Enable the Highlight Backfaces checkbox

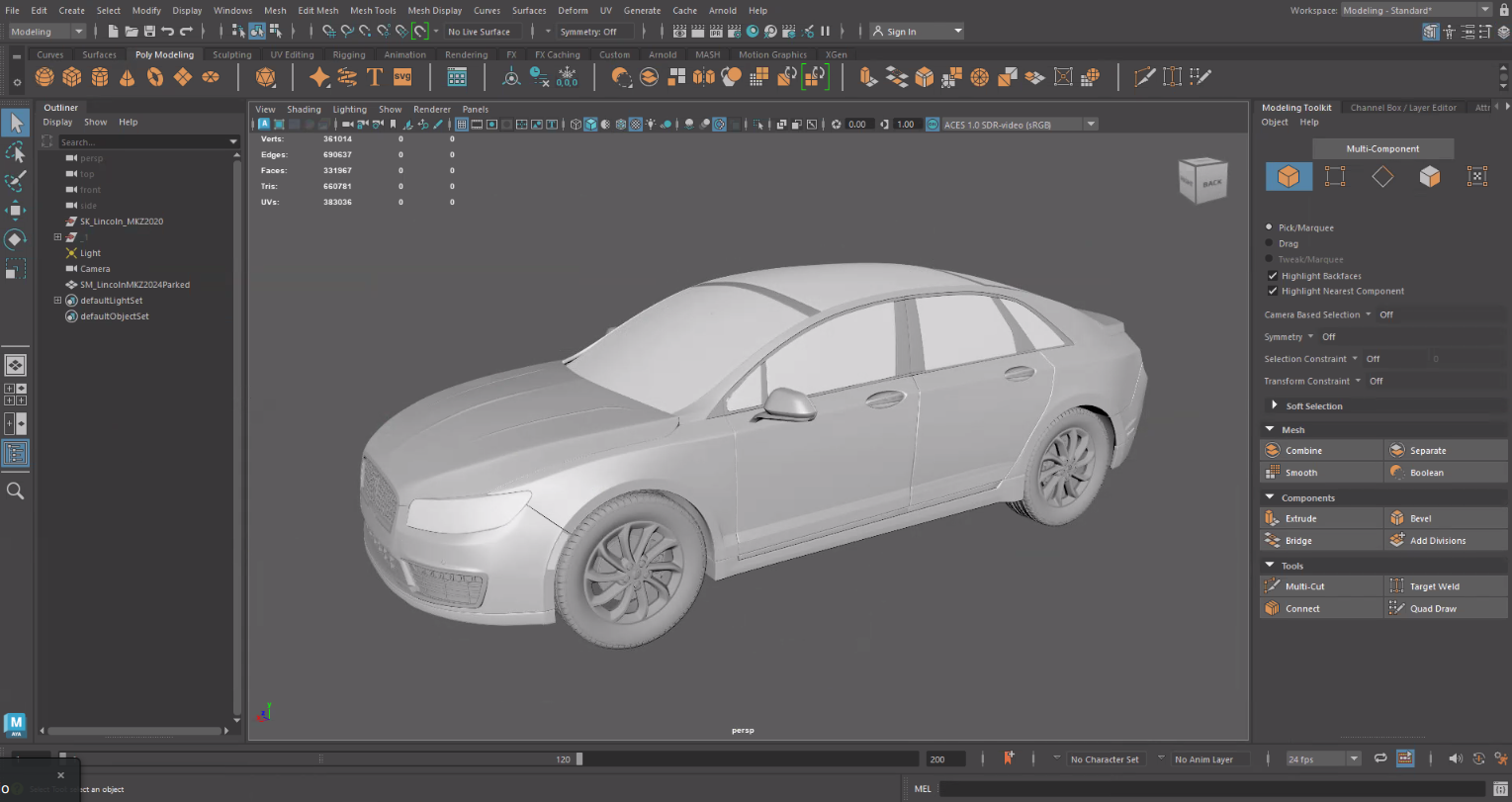point(1275,275)
